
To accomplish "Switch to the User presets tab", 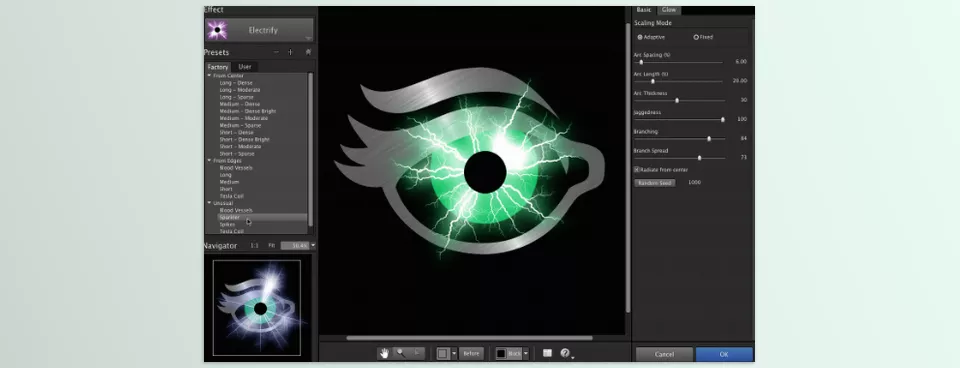I will [x=245, y=67].
